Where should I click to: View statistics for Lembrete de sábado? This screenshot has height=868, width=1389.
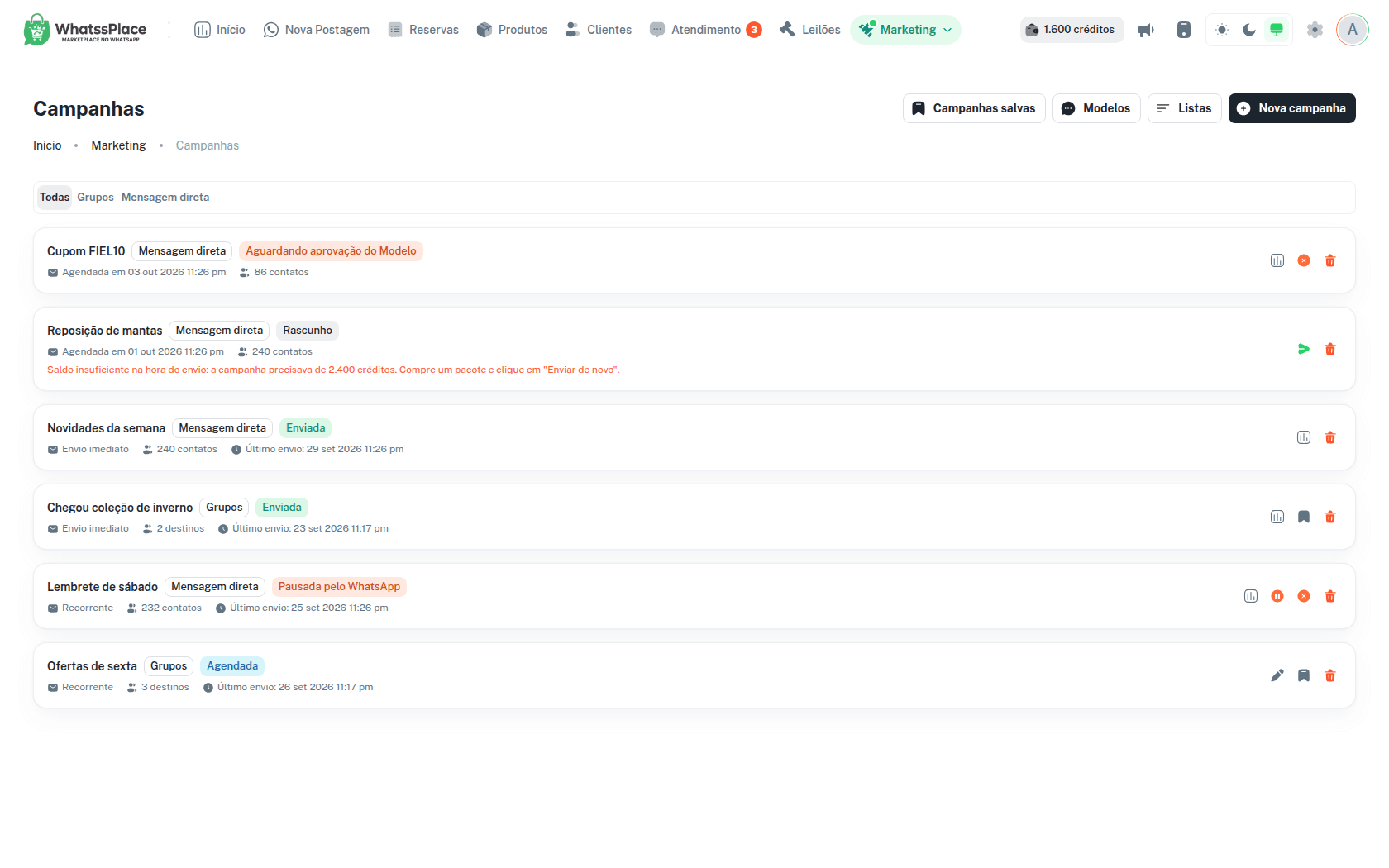(1251, 596)
